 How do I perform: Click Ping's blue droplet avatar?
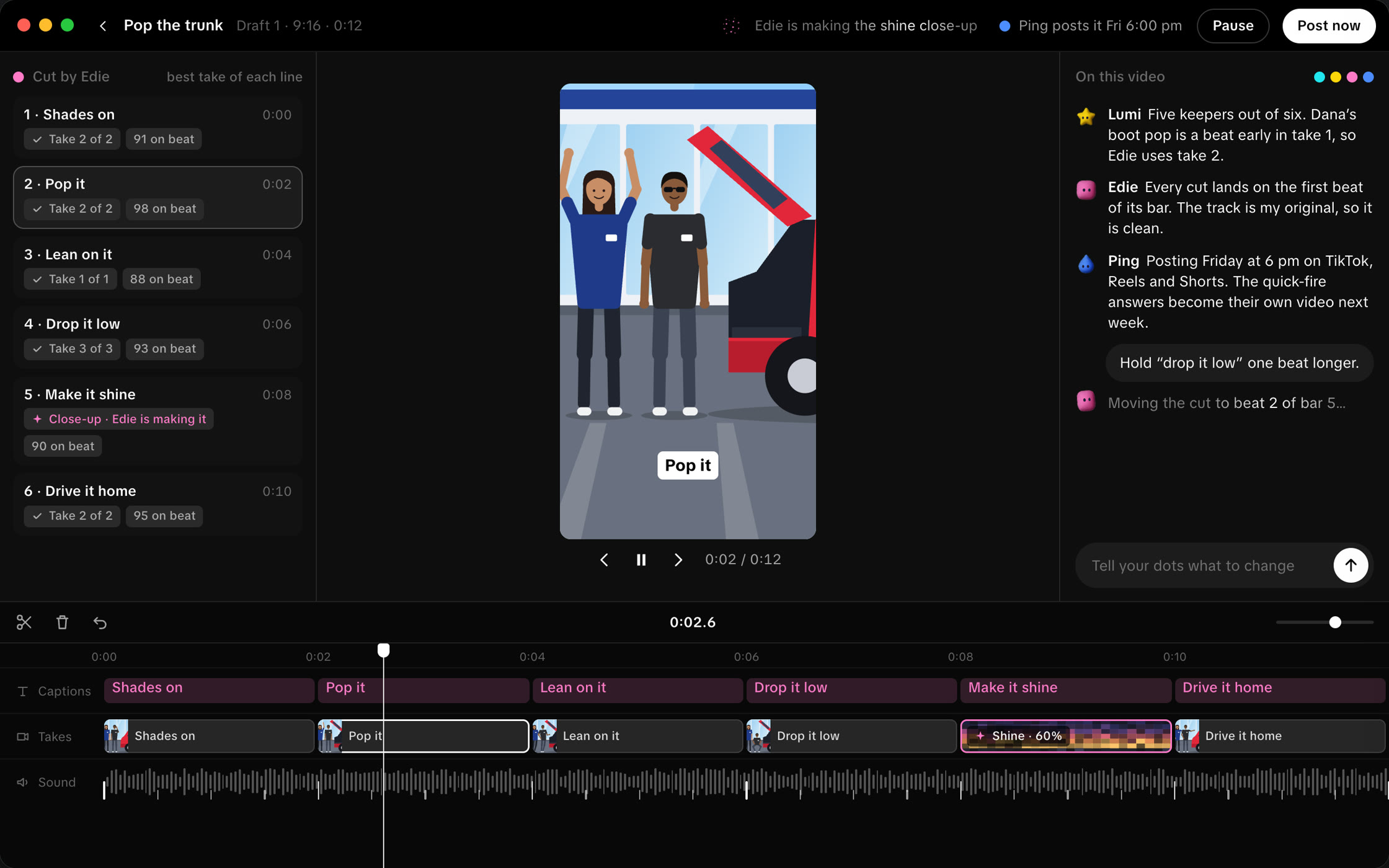1086,263
